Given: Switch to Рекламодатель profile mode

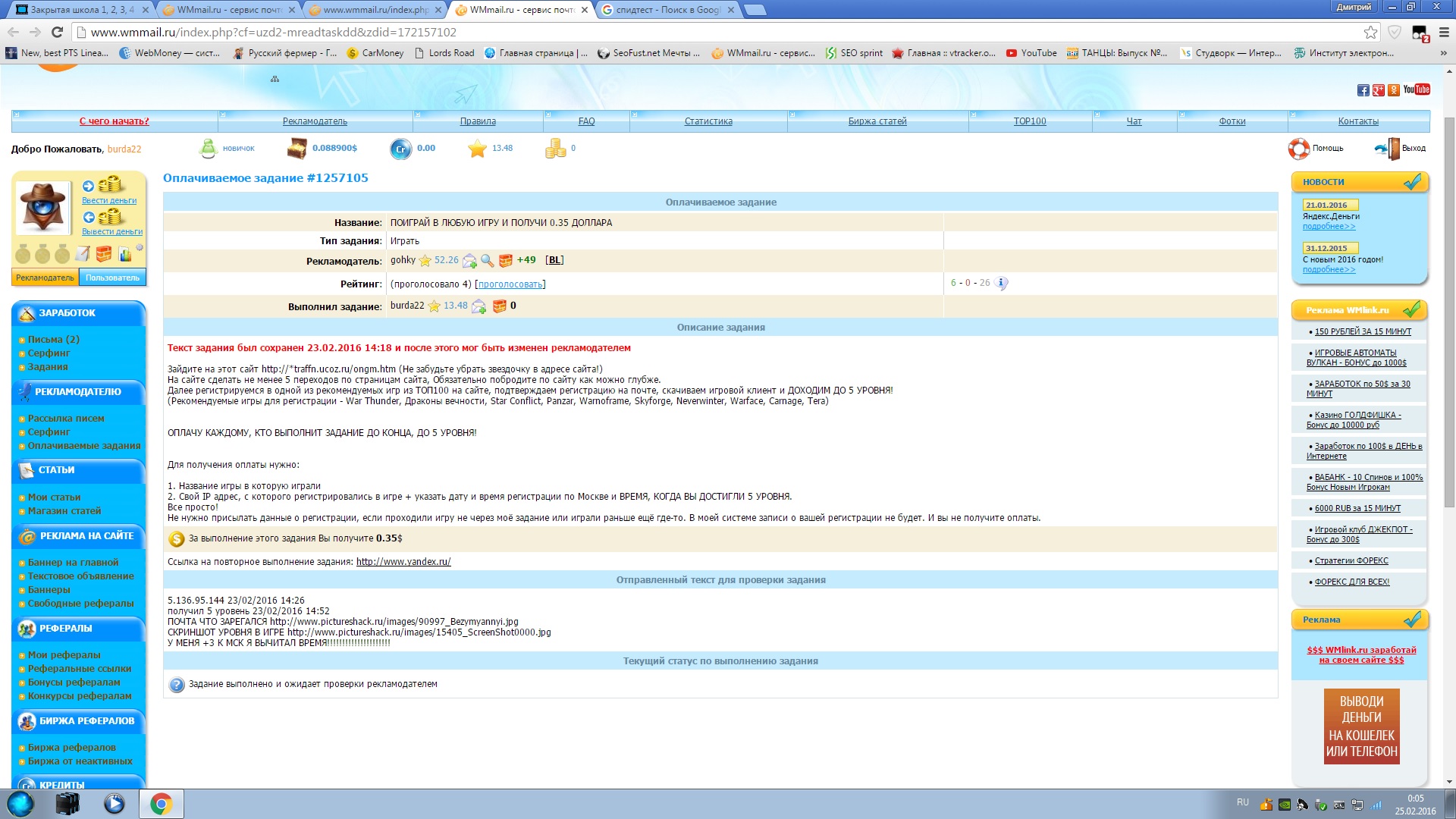Looking at the screenshot, I should coord(45,278).
